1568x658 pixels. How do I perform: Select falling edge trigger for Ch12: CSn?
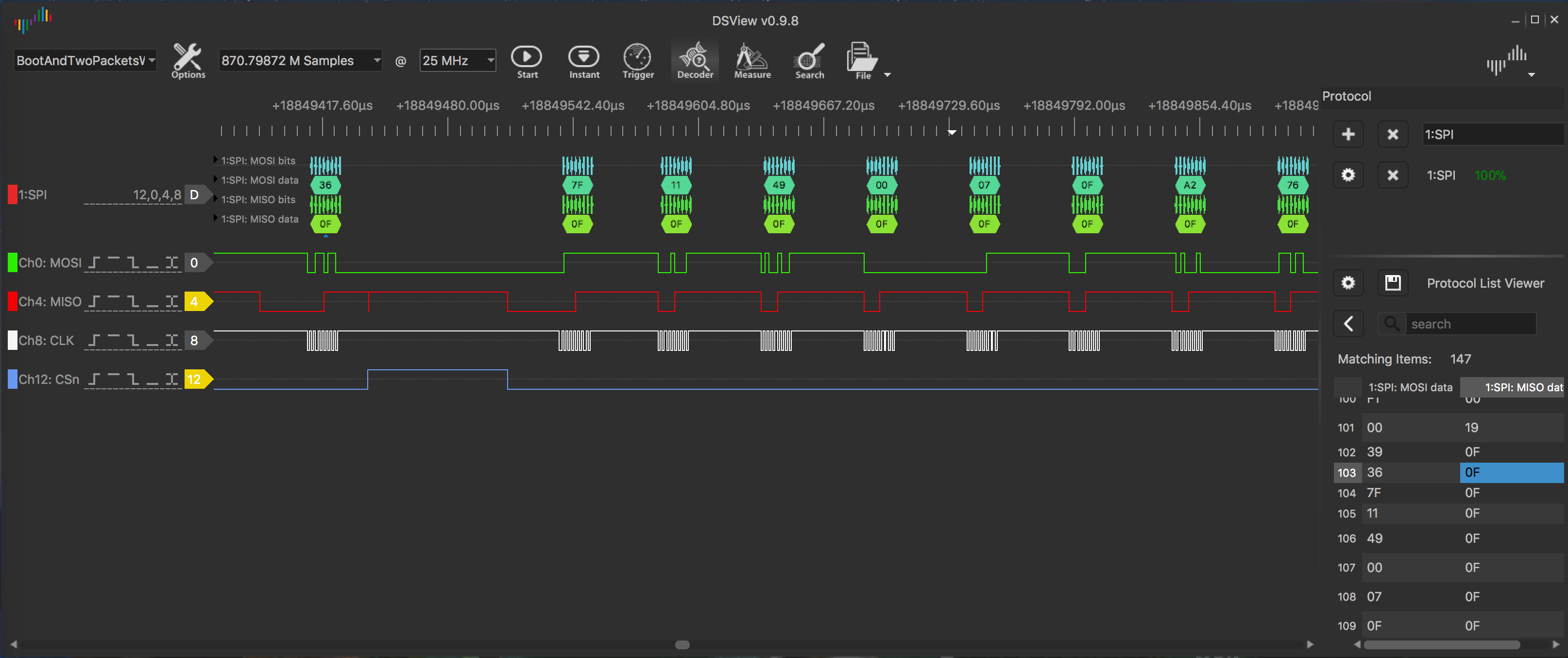coord(133,380)
